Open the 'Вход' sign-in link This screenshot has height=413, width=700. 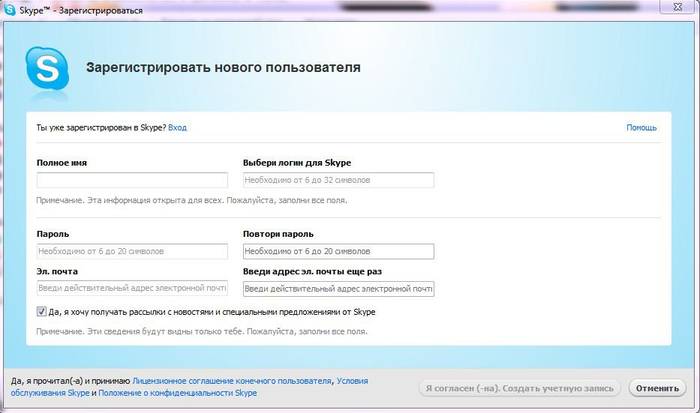177,128
